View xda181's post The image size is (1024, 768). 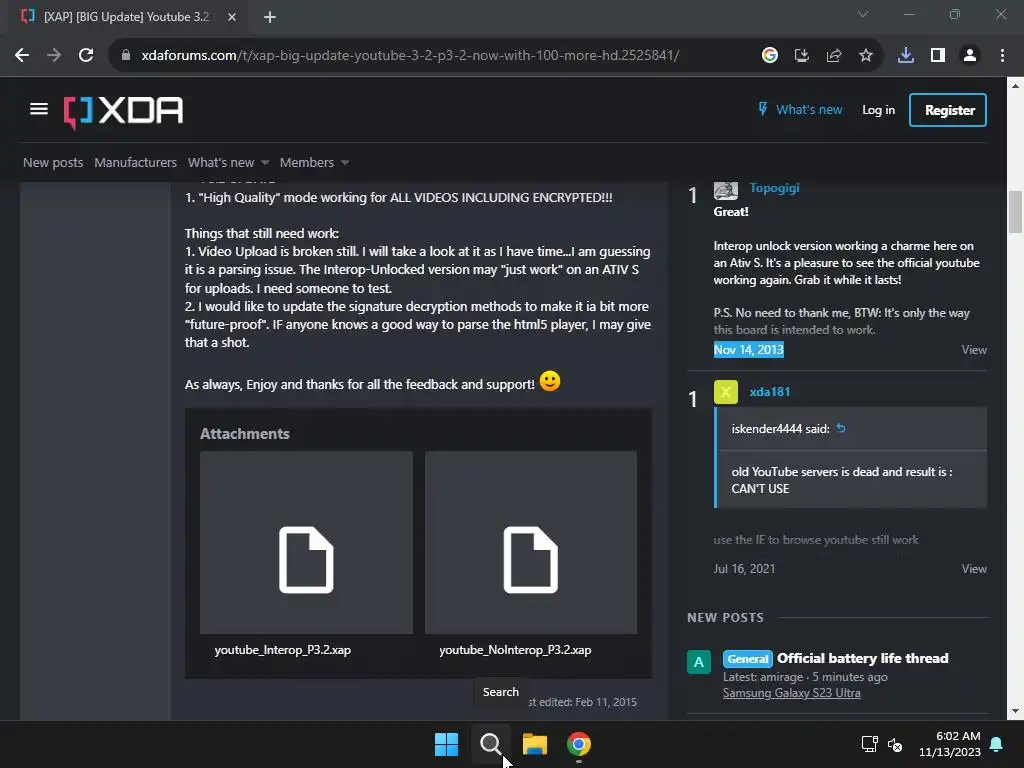pyautogui.click(x=974, y=569)
